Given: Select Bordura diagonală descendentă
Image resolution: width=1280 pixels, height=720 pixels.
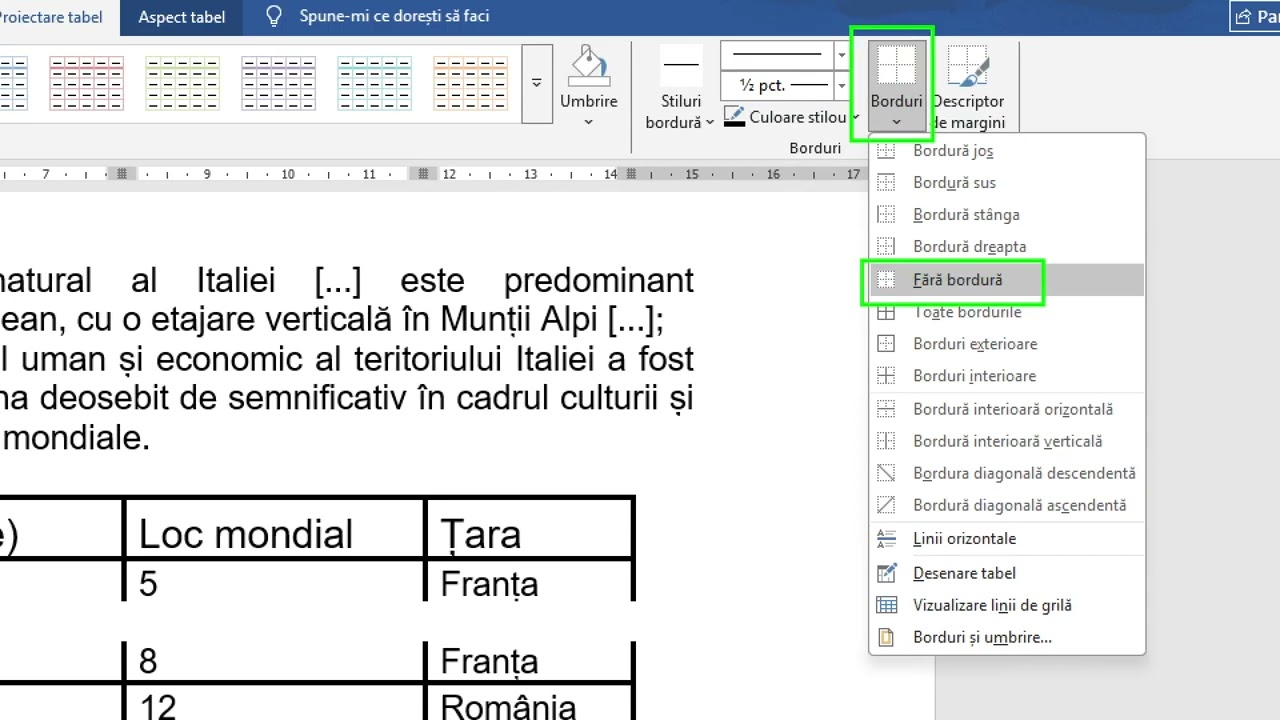Looking at the screenshot, I should (x=1007, y=473).
